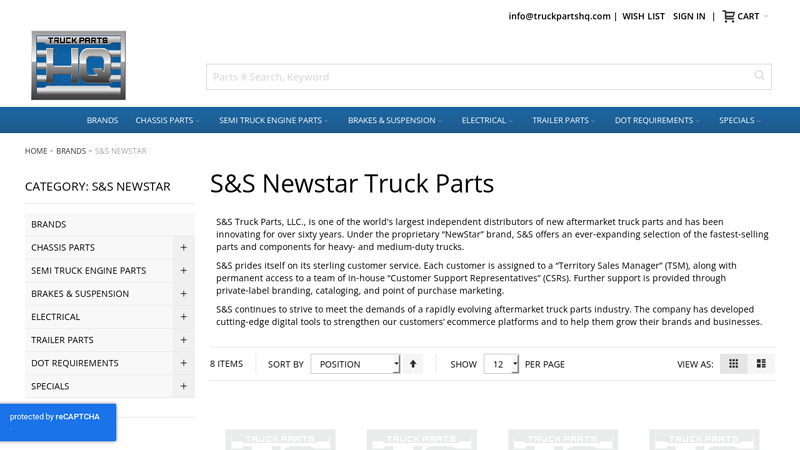Image resolution: width=800 pixels, height=450 pixels.
Task: Switch to grid view icon
Action: [x=733, y=364]
